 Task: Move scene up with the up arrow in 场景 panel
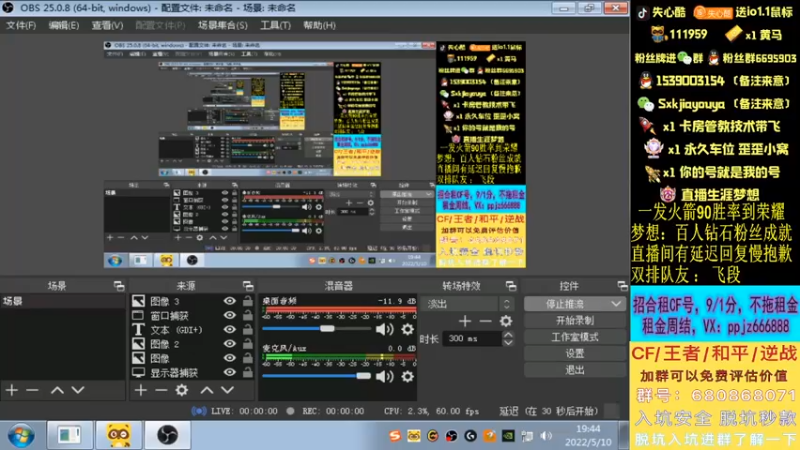[x=57, y=390]
